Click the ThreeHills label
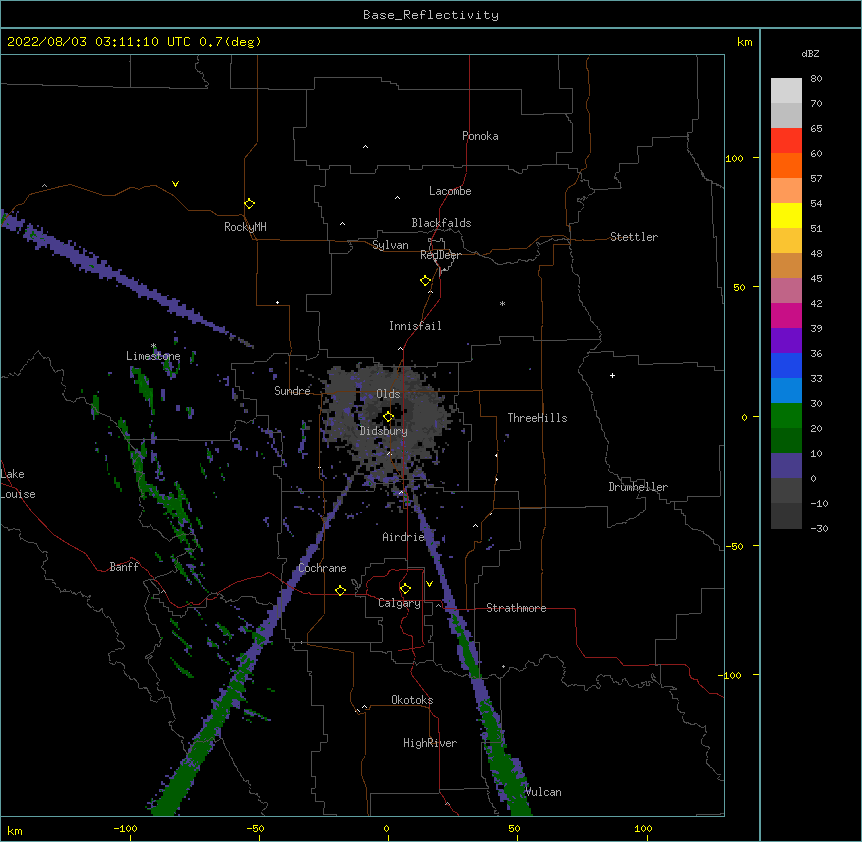 [537, 418]
